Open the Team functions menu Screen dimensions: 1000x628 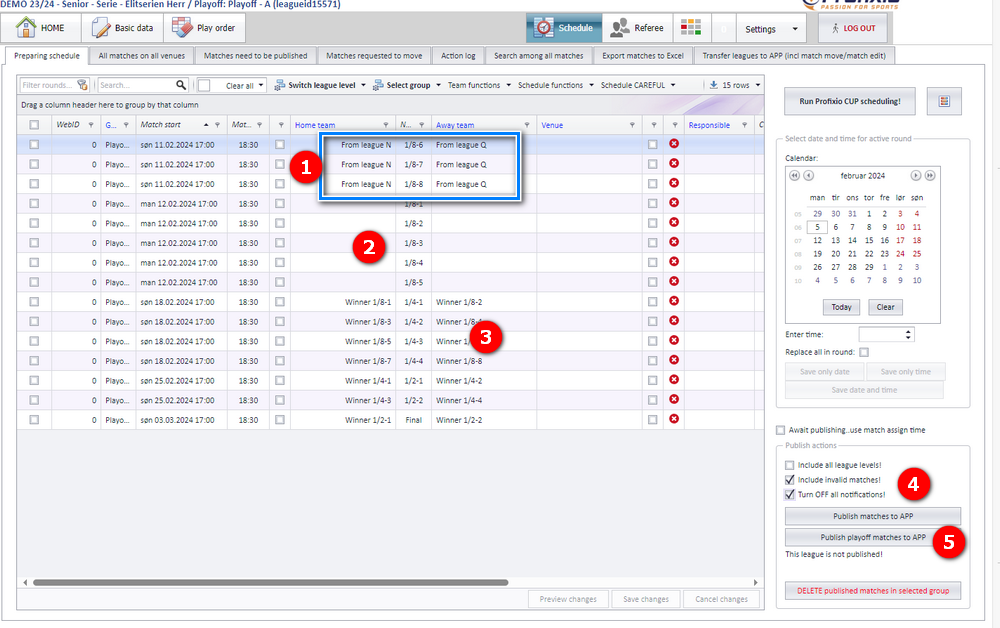[479, 85]
